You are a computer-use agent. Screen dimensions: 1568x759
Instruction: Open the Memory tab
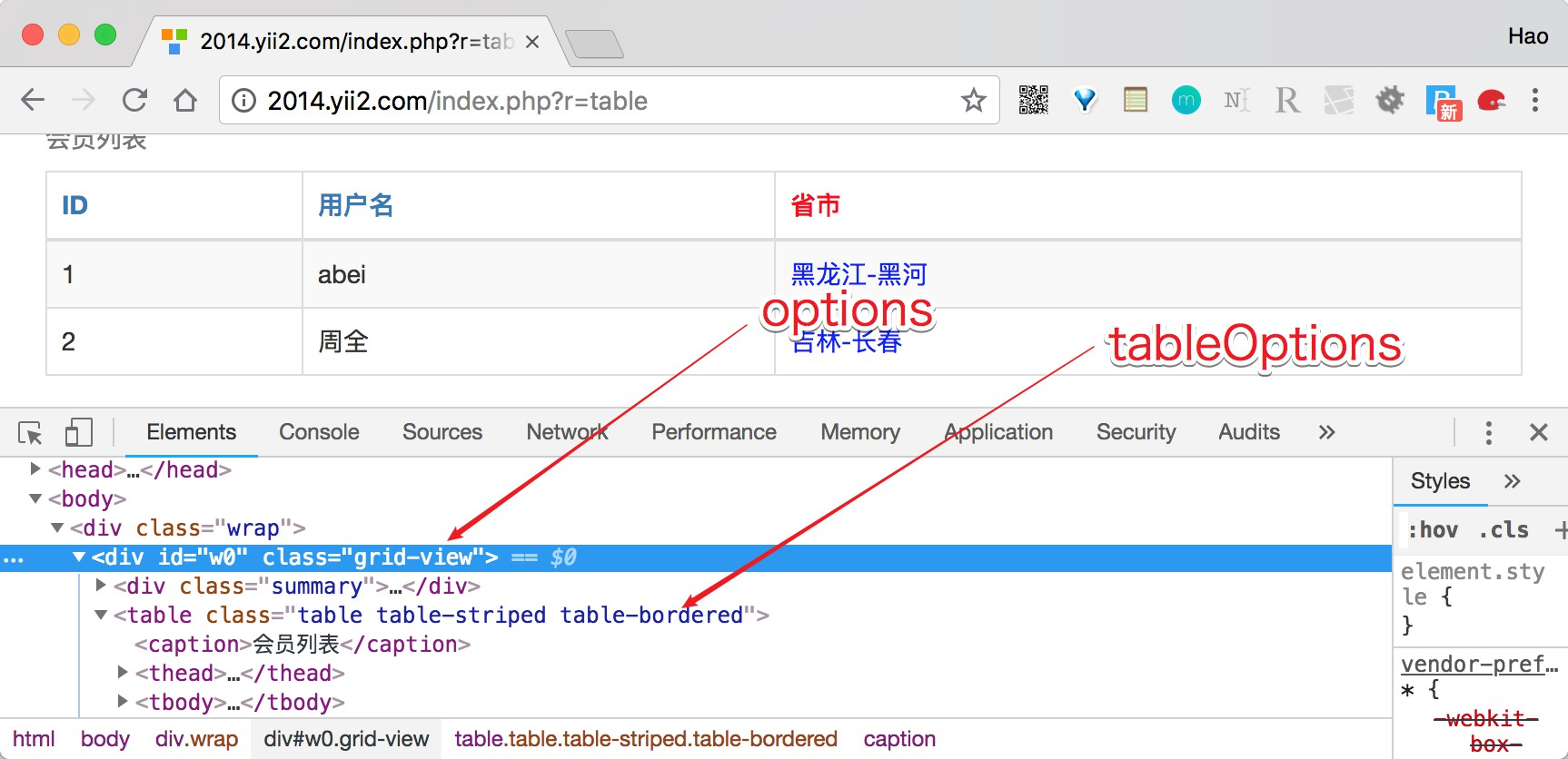click(860, 432)
